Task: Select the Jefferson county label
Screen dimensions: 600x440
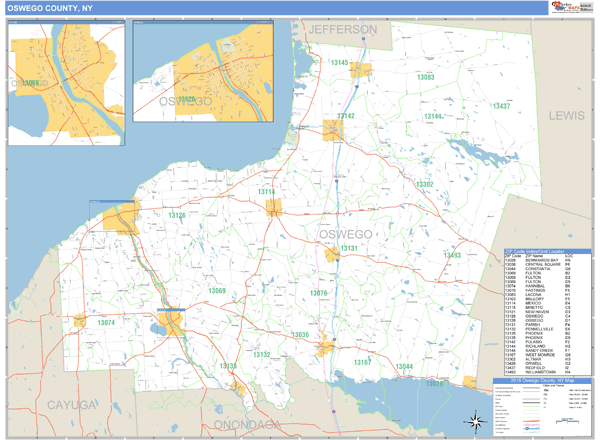Action: (343, 30)
